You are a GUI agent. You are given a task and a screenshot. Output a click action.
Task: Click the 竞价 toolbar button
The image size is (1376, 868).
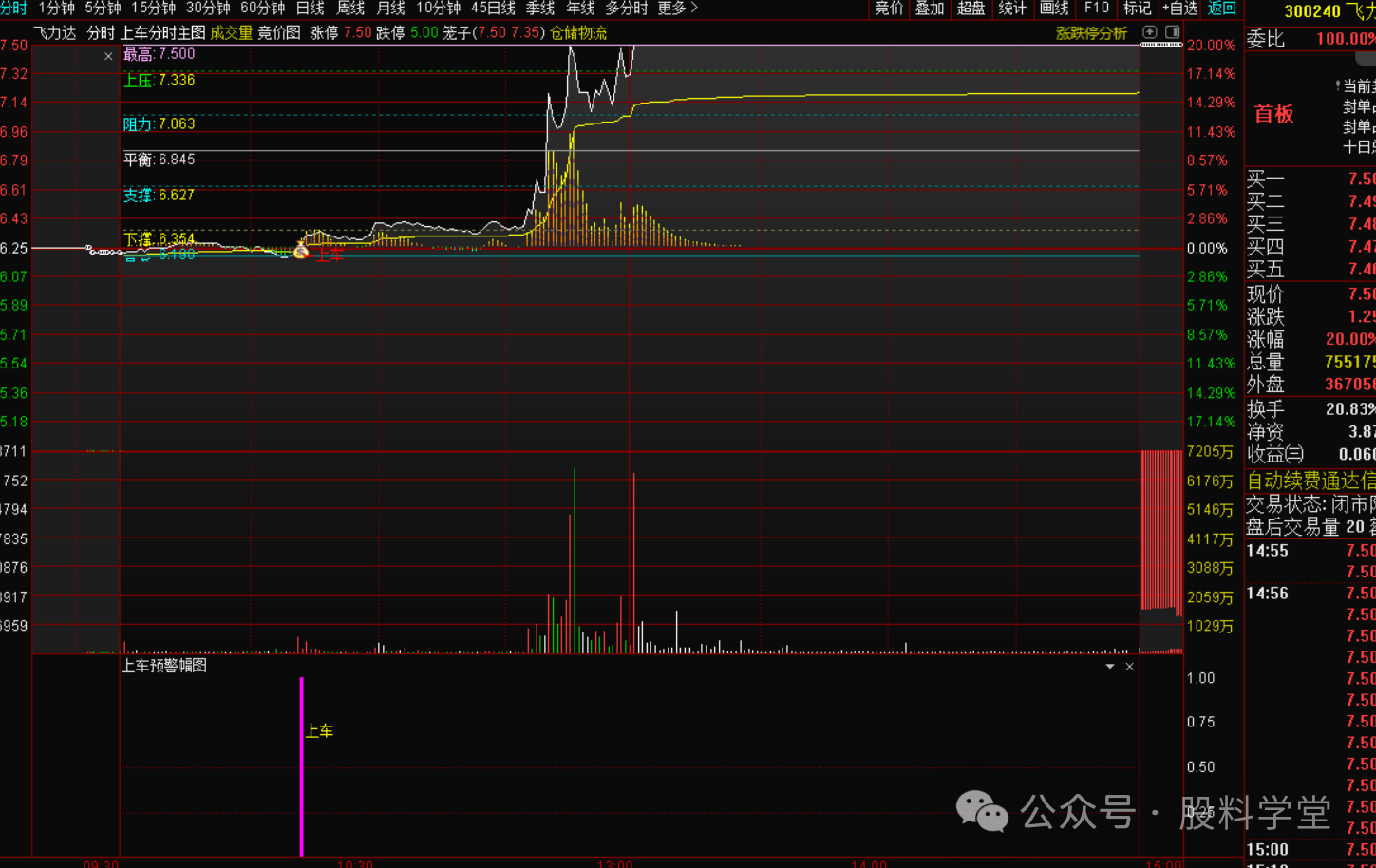coord(889,9)
